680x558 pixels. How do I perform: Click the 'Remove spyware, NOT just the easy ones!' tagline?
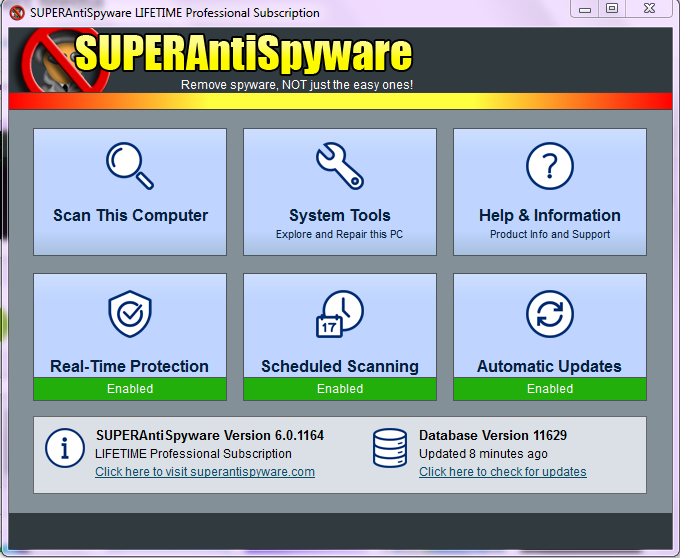(x=297, y=85)
